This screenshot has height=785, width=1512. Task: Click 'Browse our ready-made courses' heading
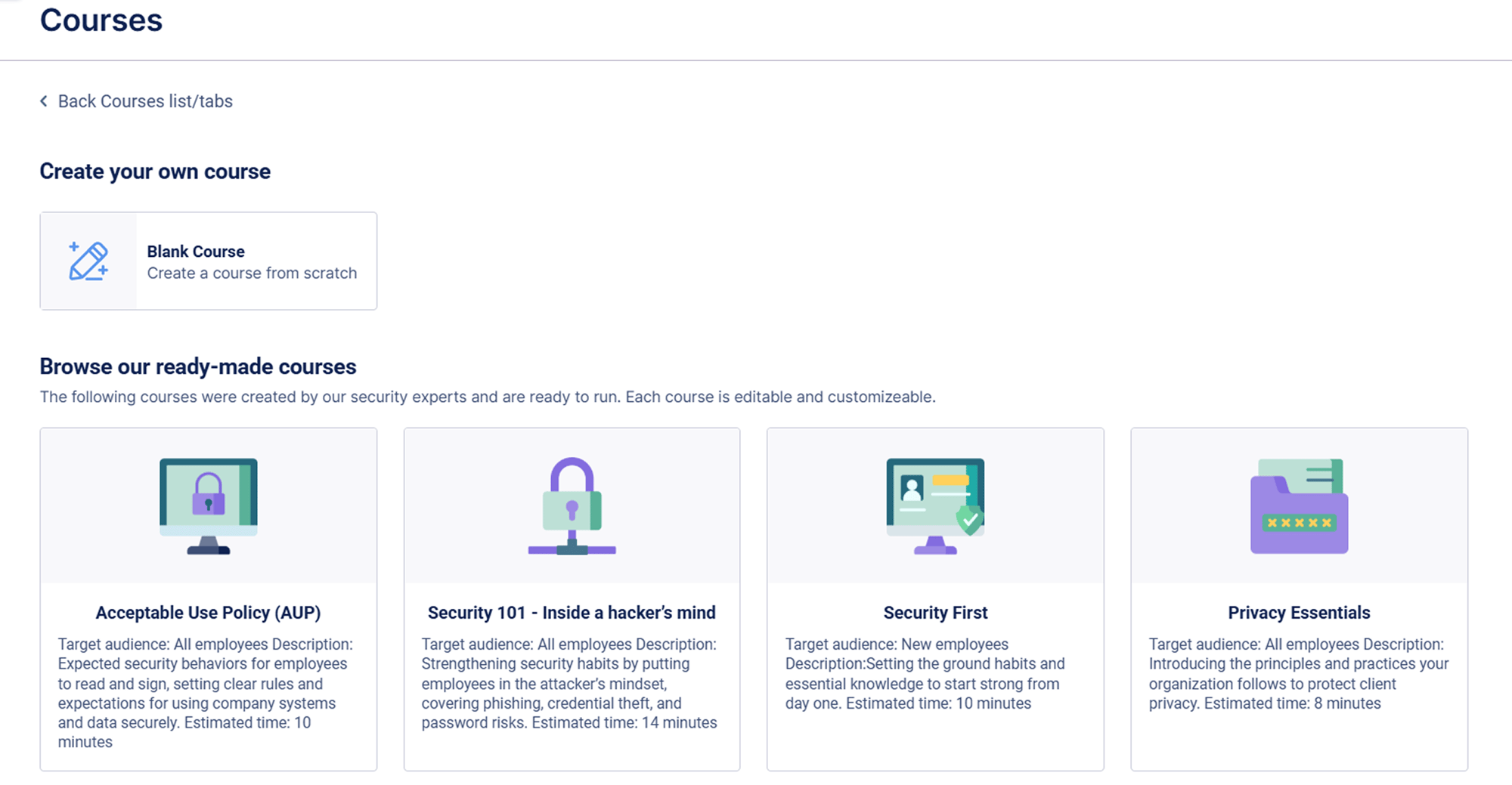(198, 366)
